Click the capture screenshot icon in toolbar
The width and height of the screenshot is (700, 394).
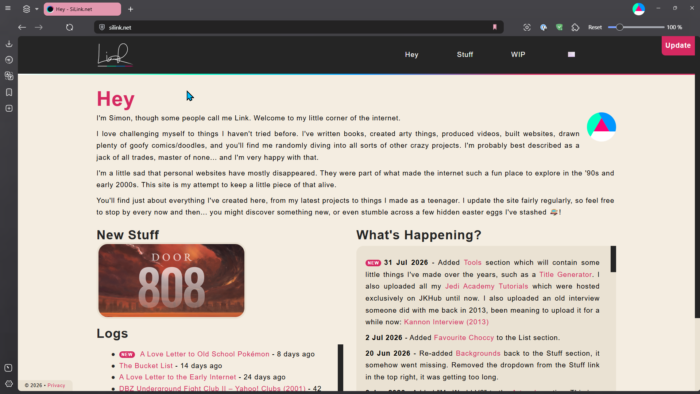(x=527, y=27)
